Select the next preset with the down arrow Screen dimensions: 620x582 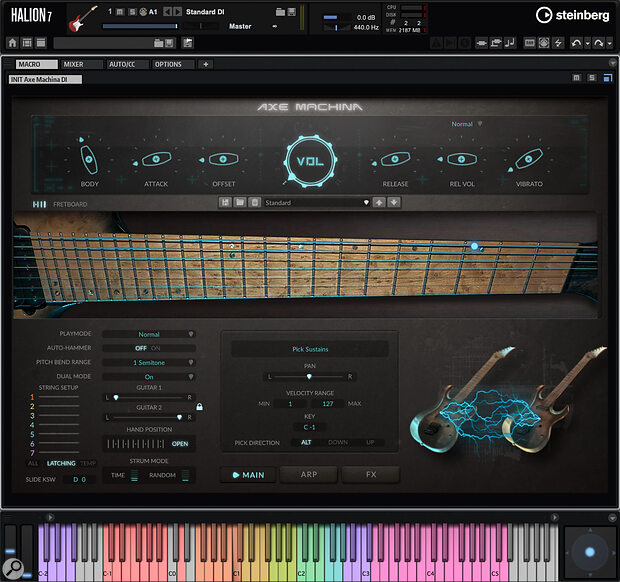pos(394,202)
